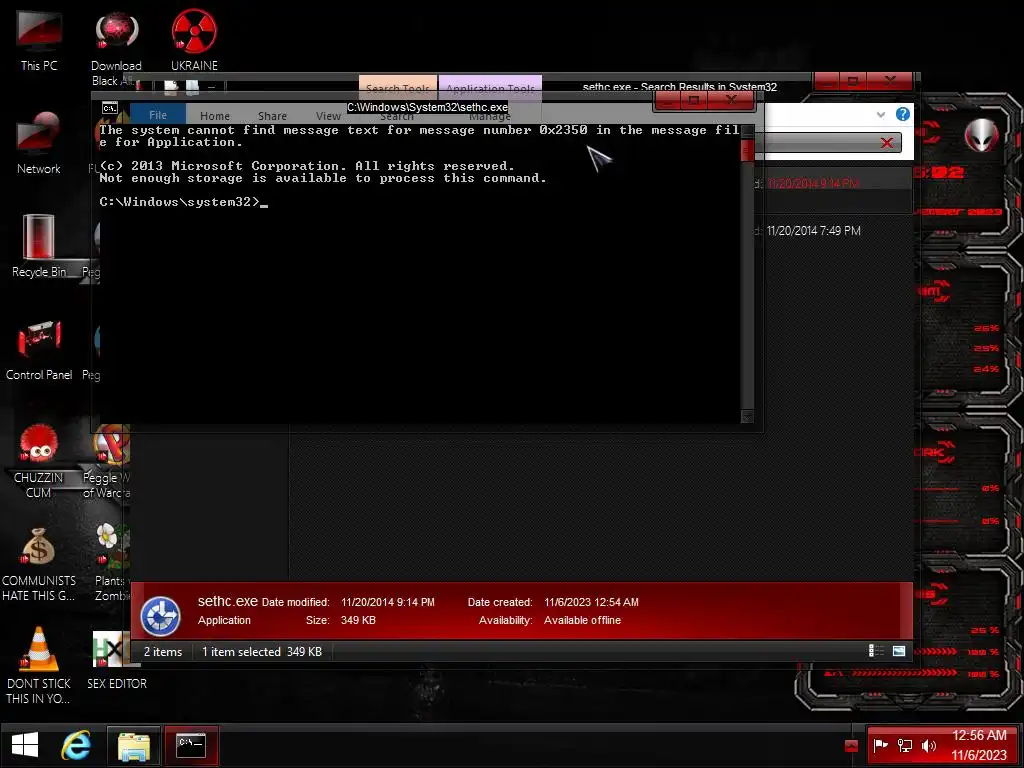Open the Download Black desktop shortcut

[116, 49]
